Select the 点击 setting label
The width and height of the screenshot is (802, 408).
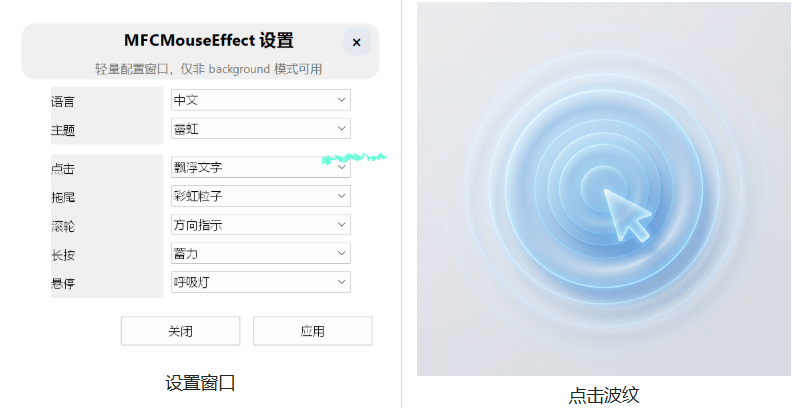63,169
